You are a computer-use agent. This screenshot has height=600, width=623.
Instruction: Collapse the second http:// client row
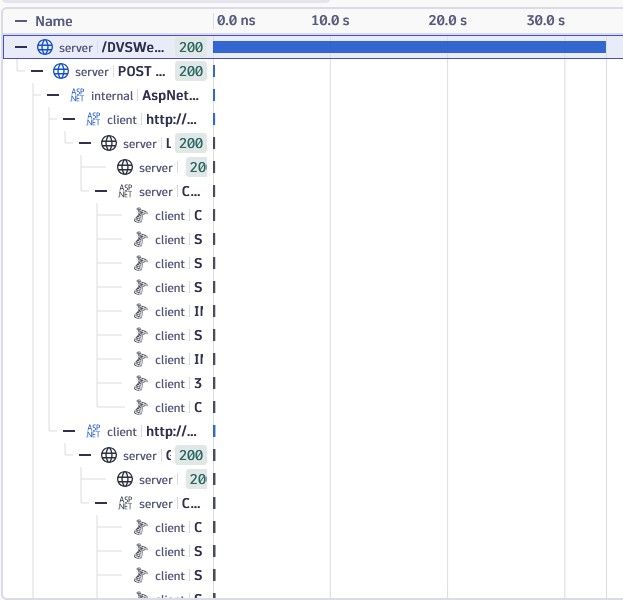tap(69, 431)
